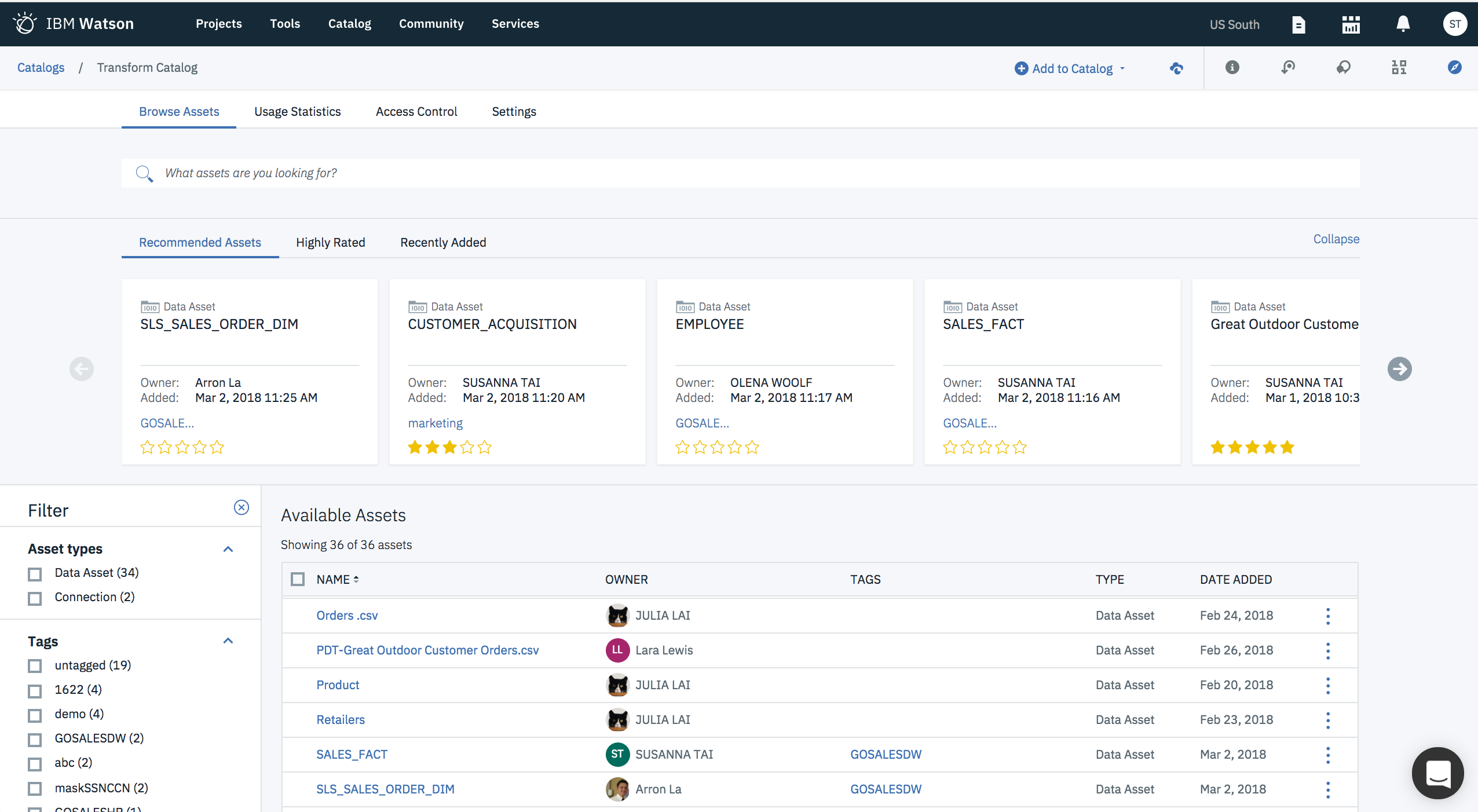Click the info icon near Add to Catalog
The width and height of the screenshot is (1478, 812).
[1232, 68]
